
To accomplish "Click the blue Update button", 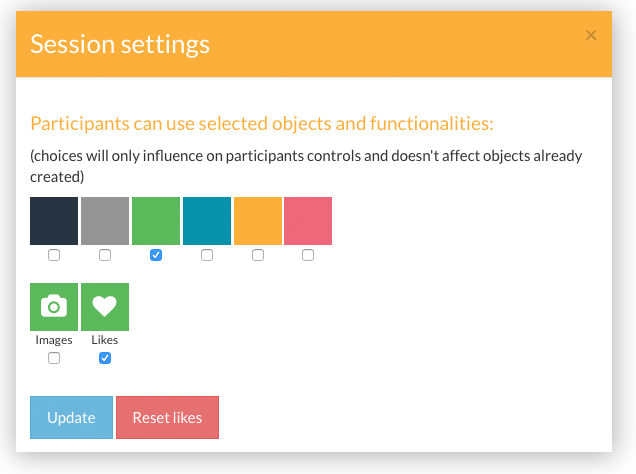I will point(71,417).
